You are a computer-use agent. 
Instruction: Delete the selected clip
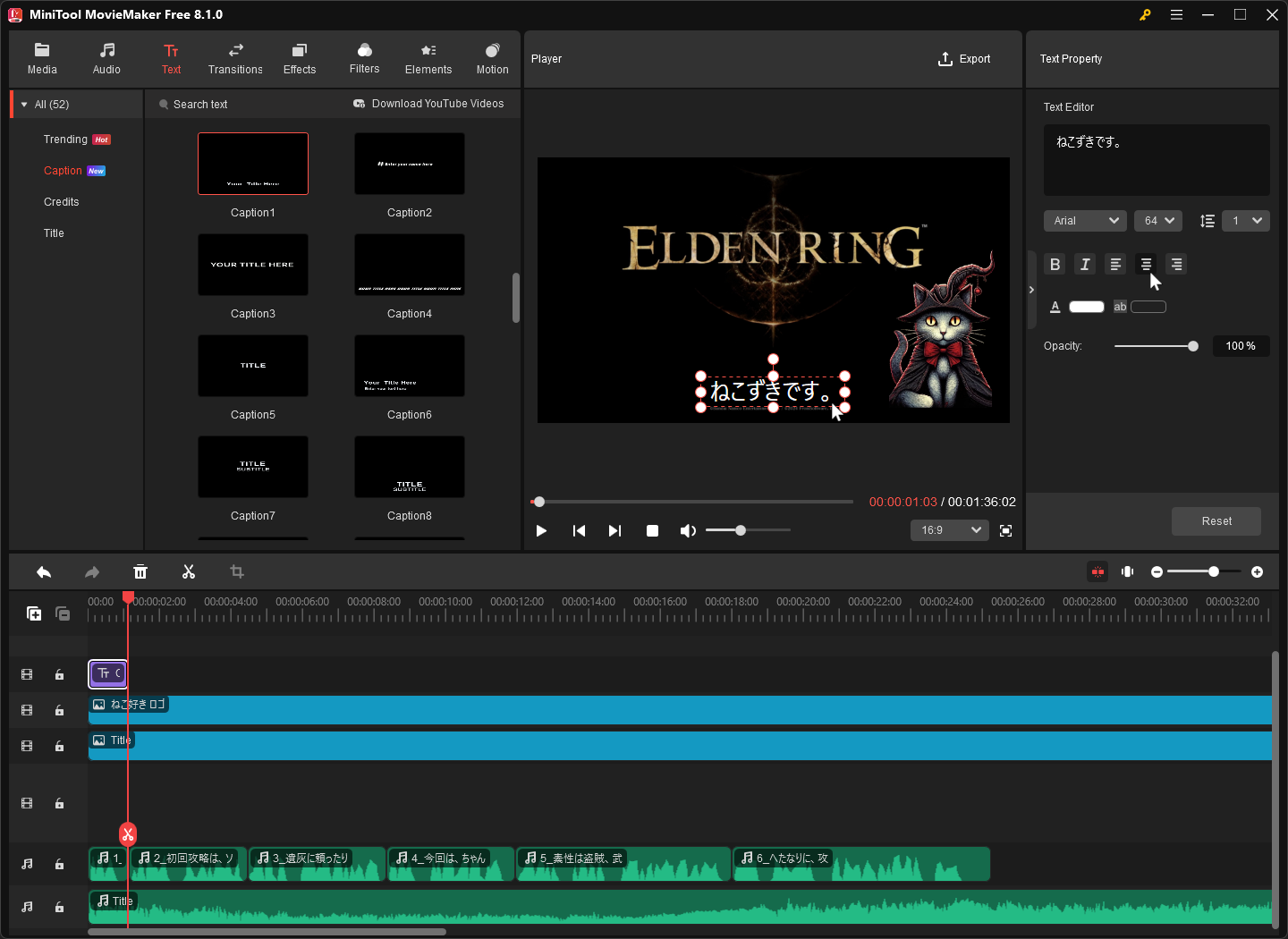[x=140, y=571]
